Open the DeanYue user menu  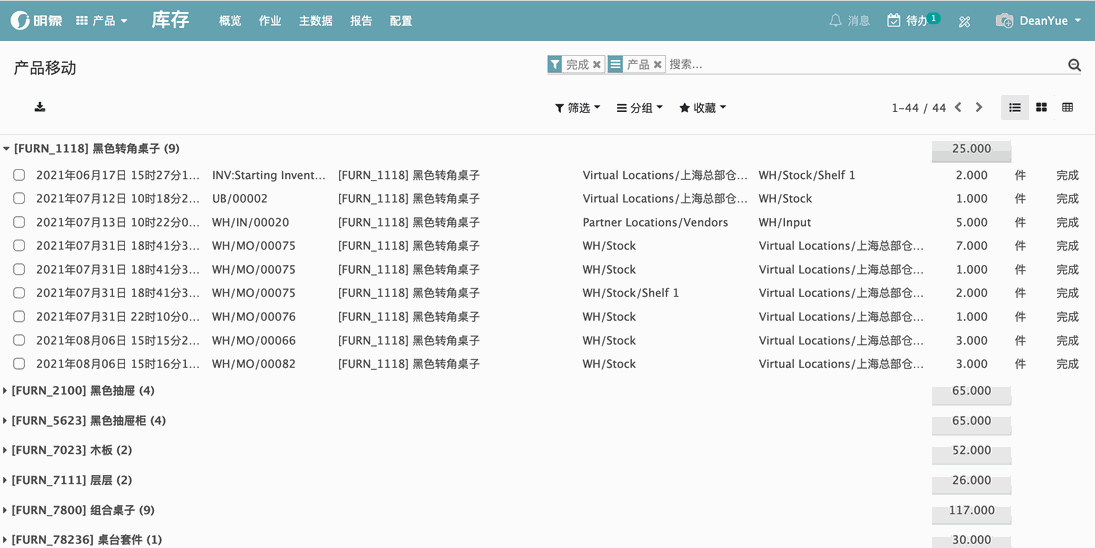[x=1038, y=21]
